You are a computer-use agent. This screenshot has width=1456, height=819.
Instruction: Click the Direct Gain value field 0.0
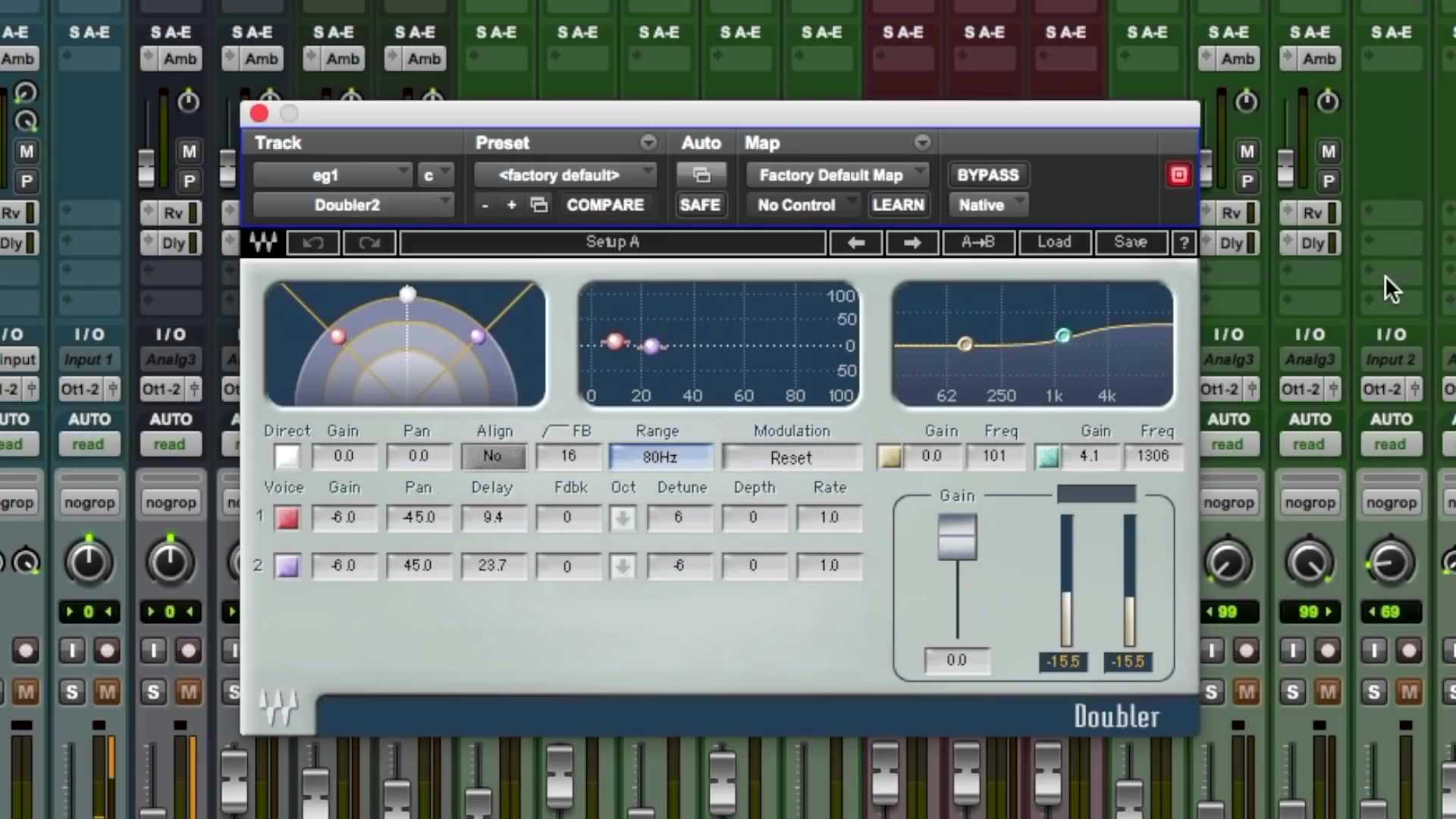click(344, 457)
